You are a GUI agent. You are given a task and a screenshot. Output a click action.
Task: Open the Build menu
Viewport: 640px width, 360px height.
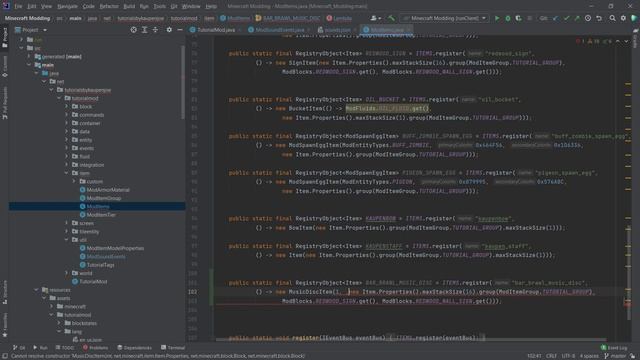point(129,7)
